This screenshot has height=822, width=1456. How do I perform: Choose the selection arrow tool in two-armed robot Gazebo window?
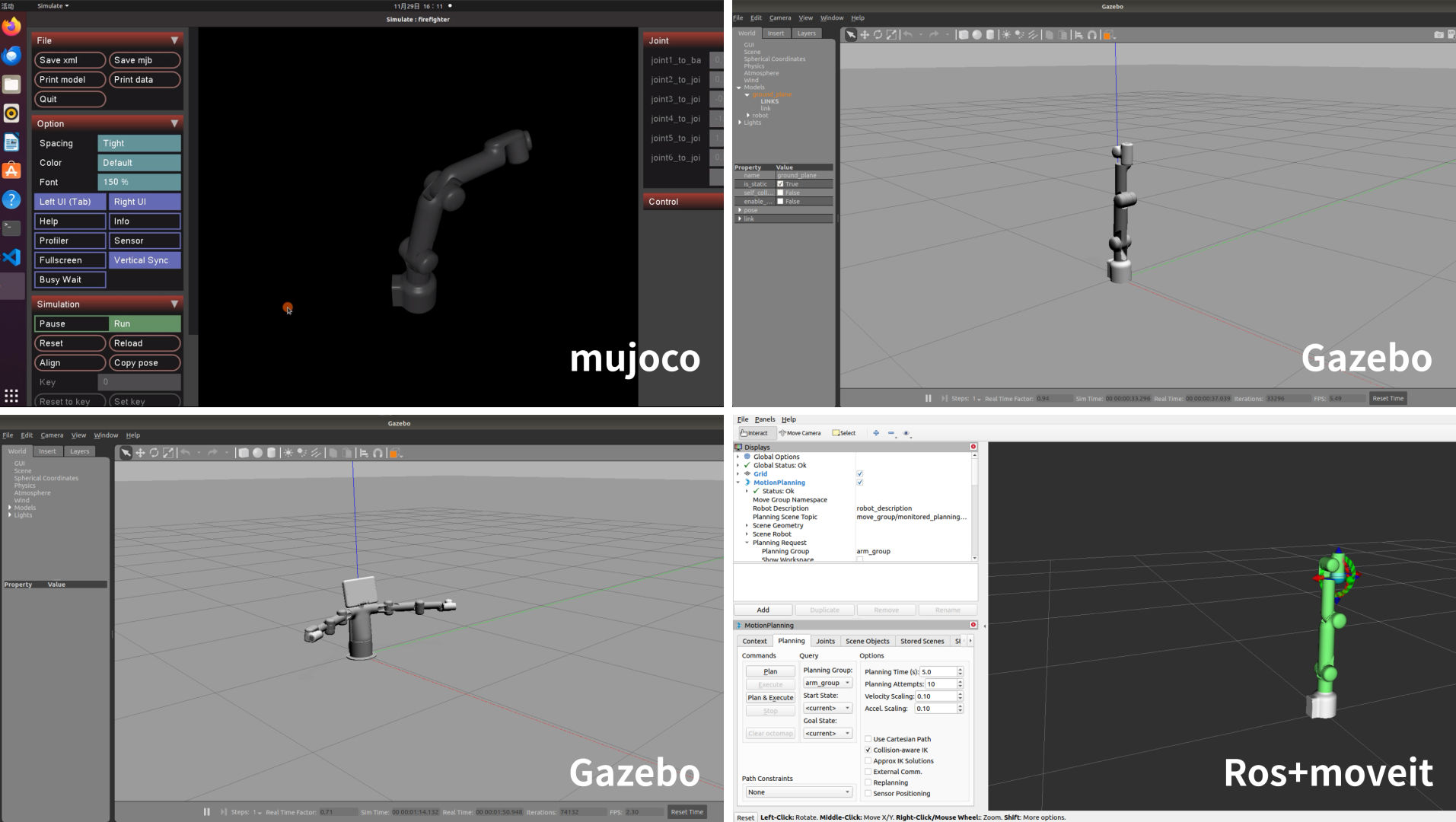point(126,453)
